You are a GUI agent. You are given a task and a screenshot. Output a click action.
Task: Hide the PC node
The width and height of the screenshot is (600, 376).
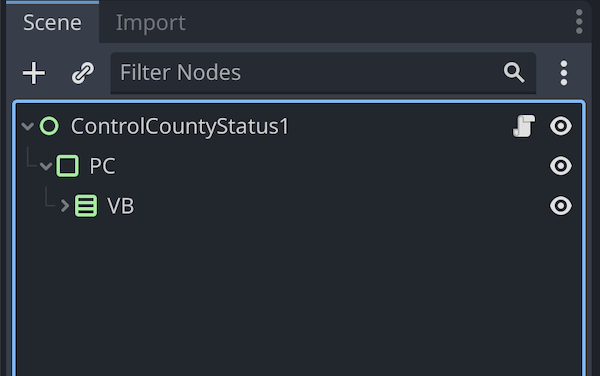click(561, 166)
